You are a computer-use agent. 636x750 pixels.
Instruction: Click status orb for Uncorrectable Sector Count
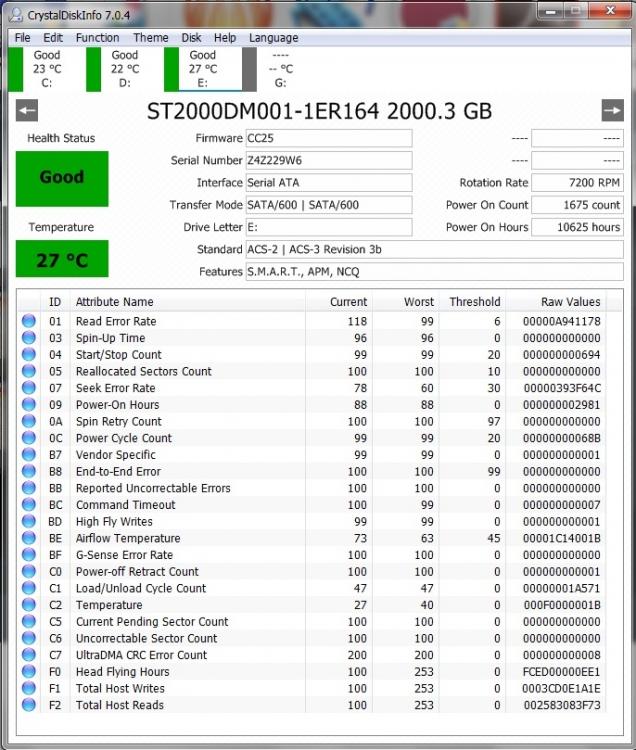(29, 638)
